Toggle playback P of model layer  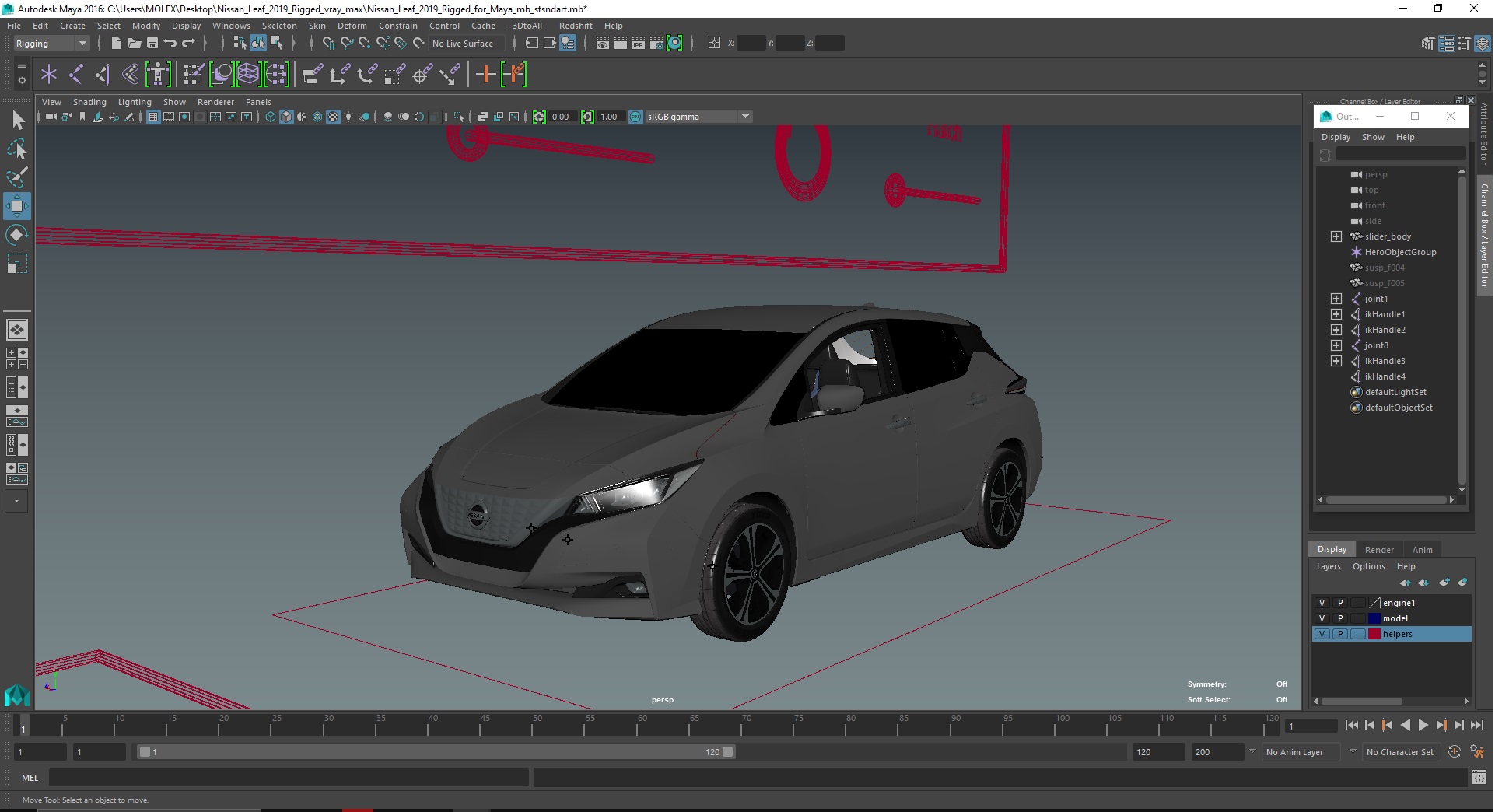tap(1339, 618)
